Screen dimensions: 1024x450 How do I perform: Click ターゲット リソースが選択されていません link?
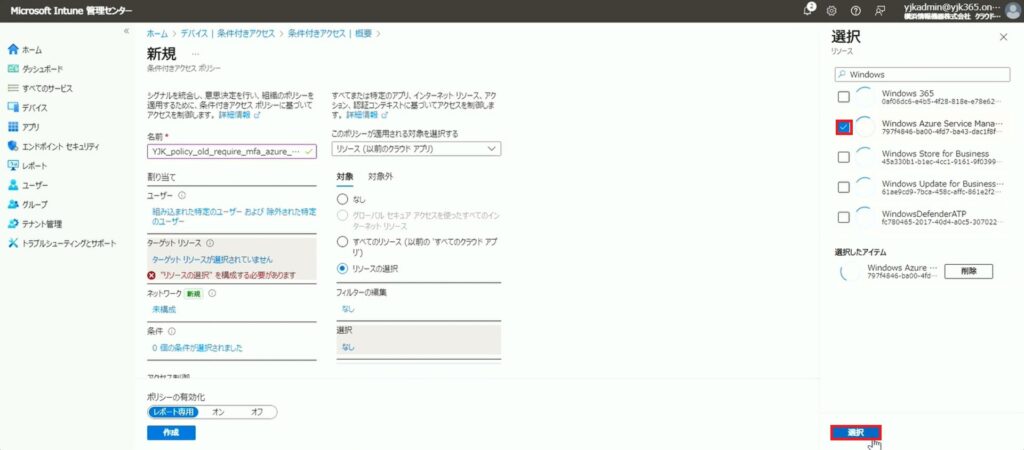(x=212, y=259)
